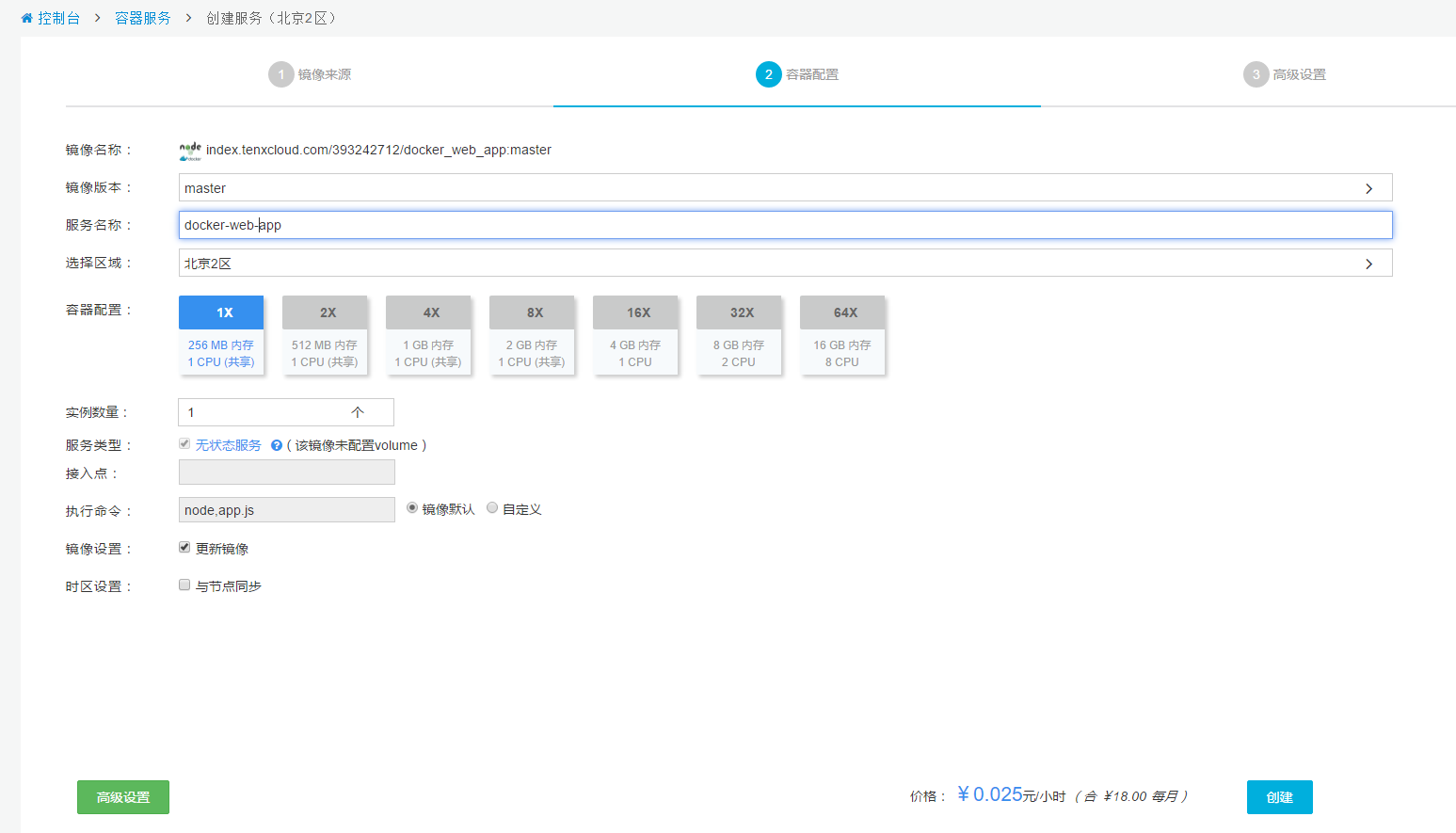This screenshot has height=833, width=1456.
Task: Focus the 实例数量 input field
Action: (x=286, y=412)
